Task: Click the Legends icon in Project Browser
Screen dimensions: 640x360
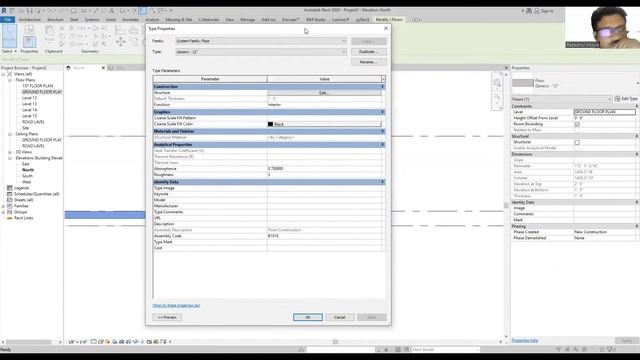Action: (10, 188)
